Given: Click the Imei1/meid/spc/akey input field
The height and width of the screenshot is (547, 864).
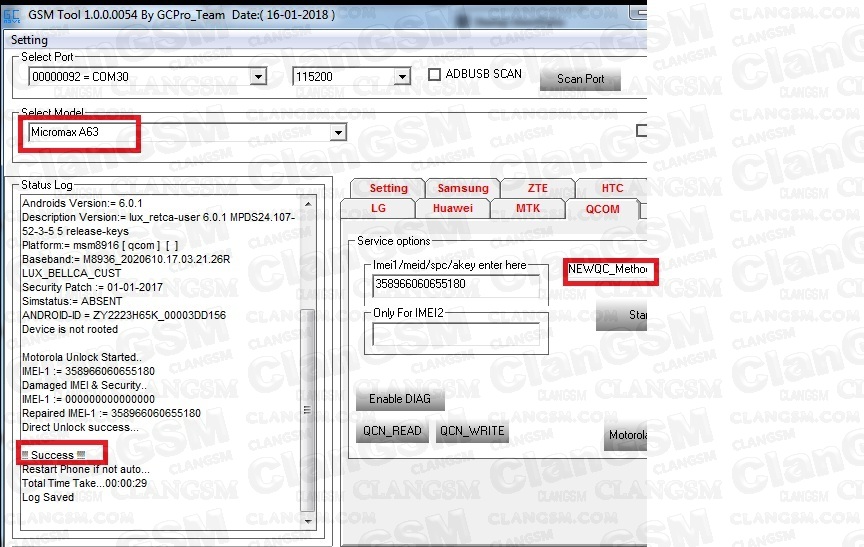Looking at the screenshot, I should [456, 285].
